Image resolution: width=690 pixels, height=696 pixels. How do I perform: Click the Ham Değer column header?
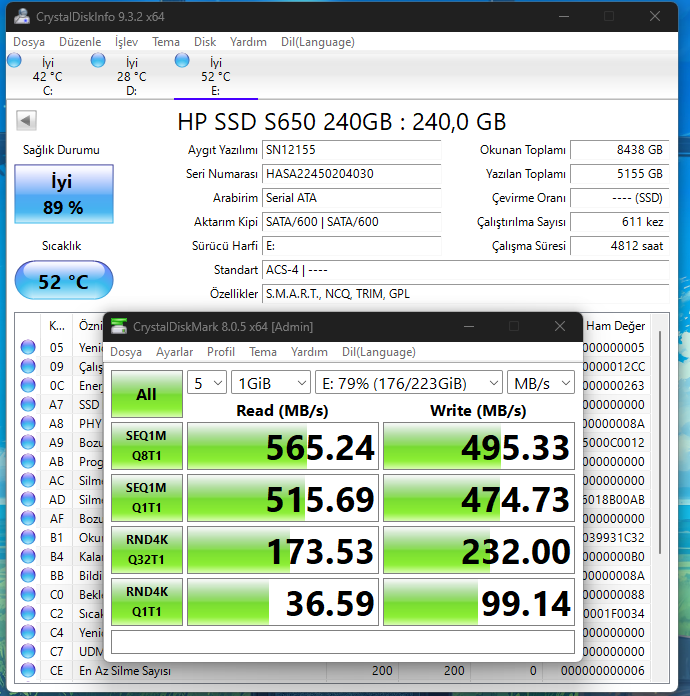coord(615,326)
